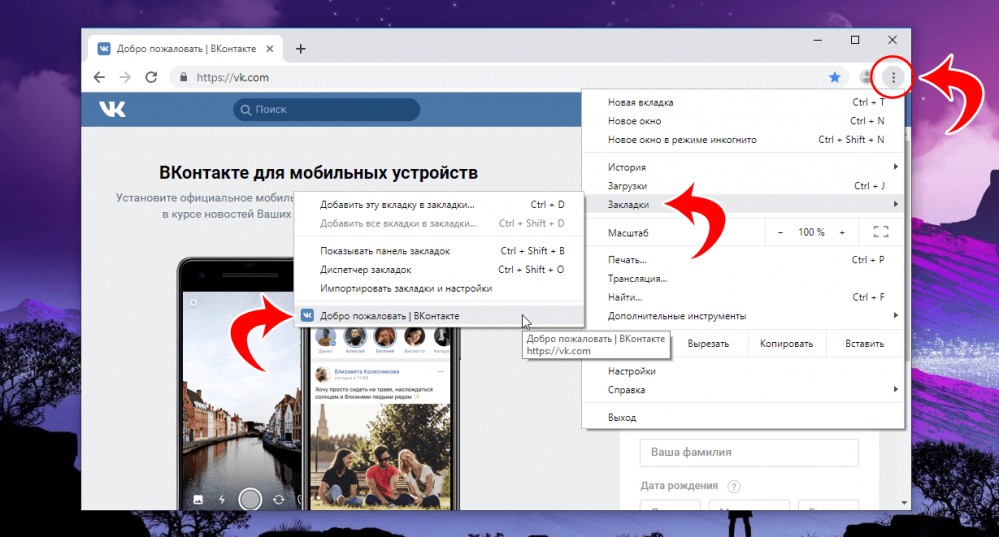This screenshot has height=537, width=999.
Task: Increase zoom with plus button
Action: point(842,233)
